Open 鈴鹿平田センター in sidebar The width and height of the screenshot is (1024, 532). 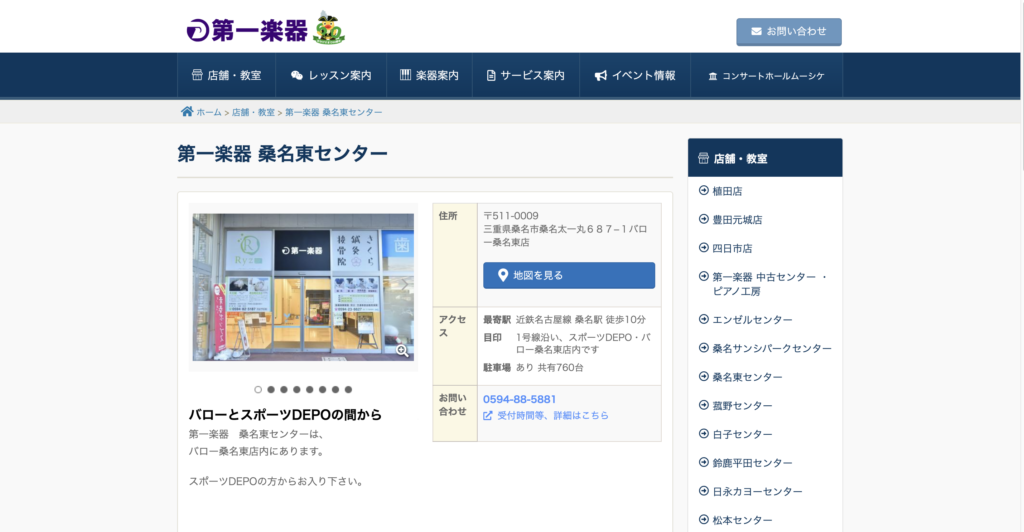pos(752,463)
